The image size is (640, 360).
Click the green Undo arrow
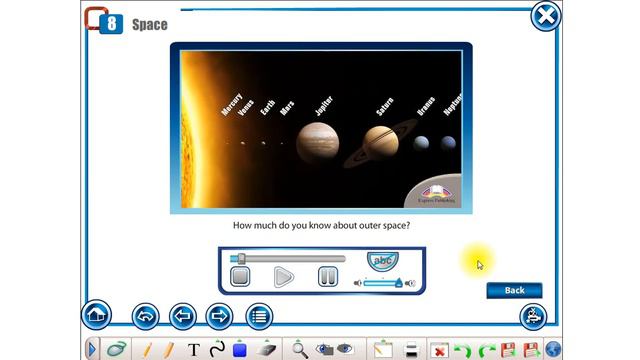463,350
